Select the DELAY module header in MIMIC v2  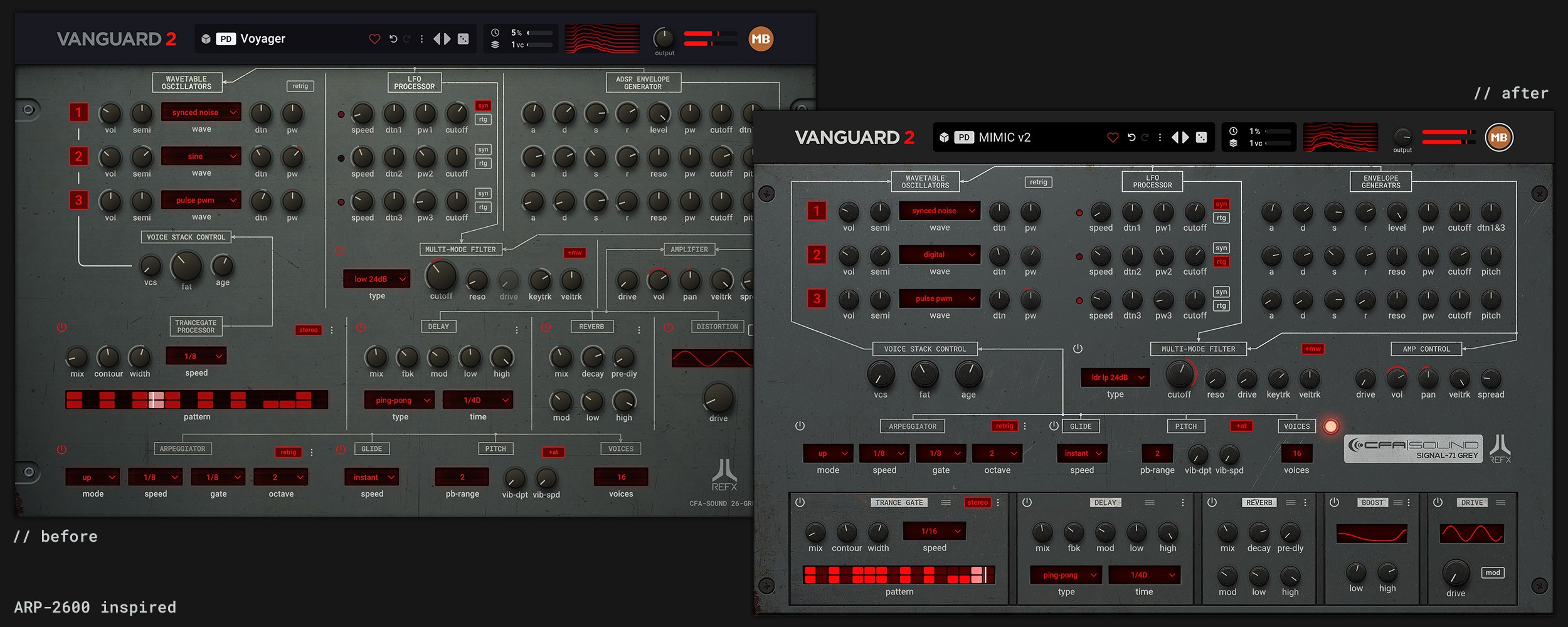[x=1105, y=502]
